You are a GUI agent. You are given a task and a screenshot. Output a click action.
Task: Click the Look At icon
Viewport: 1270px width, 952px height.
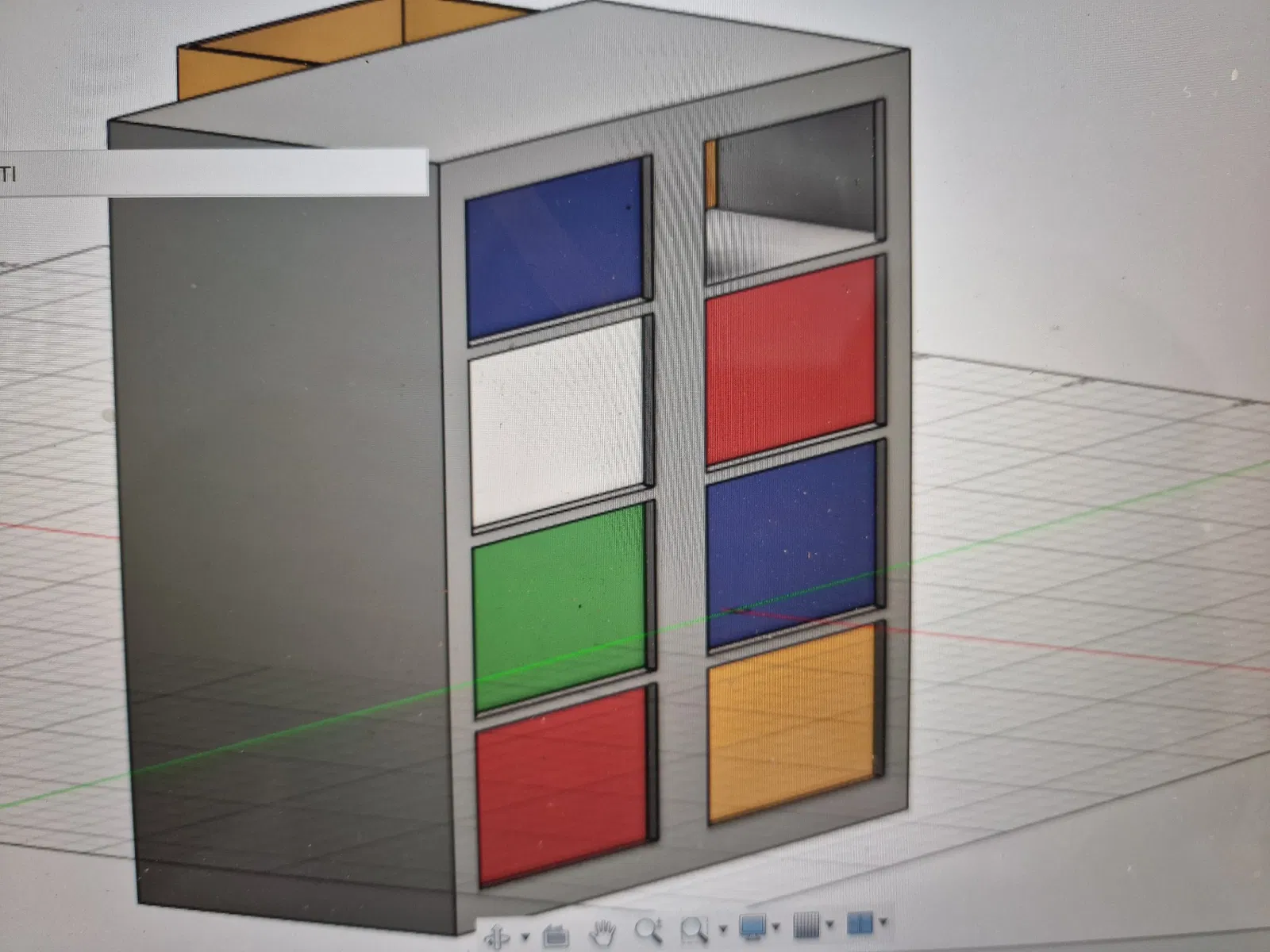pos(556,935)
